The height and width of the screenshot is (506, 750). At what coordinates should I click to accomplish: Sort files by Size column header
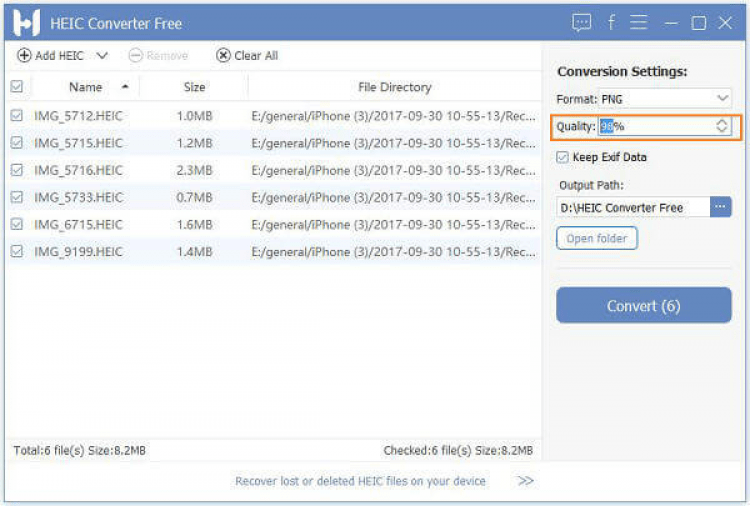click(194, 87)
